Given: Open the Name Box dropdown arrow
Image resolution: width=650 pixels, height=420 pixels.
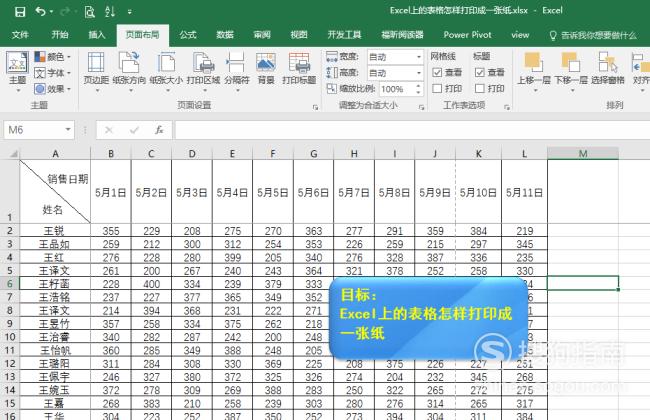Looking at the screenshot, I should (x=68, y=130).
